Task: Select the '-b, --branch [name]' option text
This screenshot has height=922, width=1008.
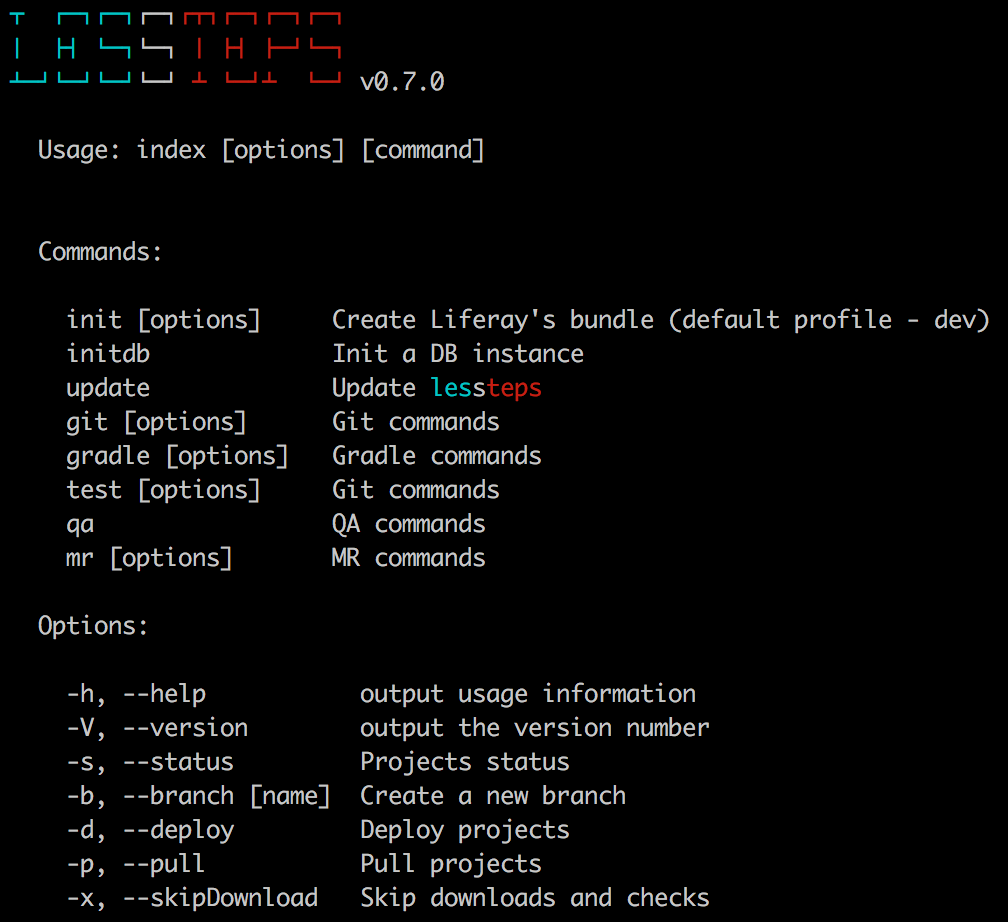Action: [199, 797]
